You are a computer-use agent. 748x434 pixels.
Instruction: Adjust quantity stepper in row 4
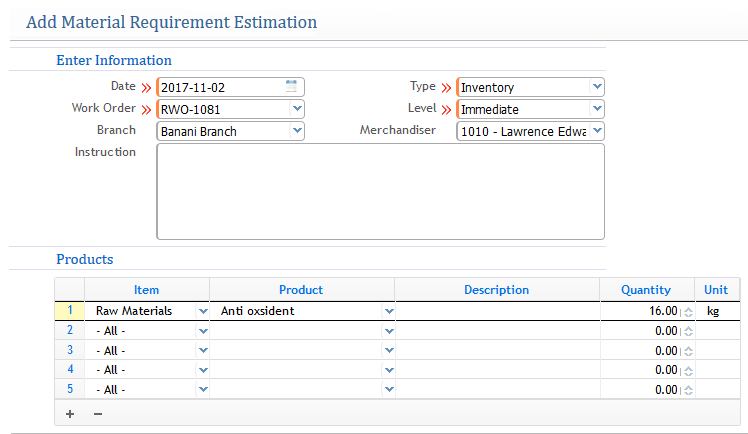688,371
